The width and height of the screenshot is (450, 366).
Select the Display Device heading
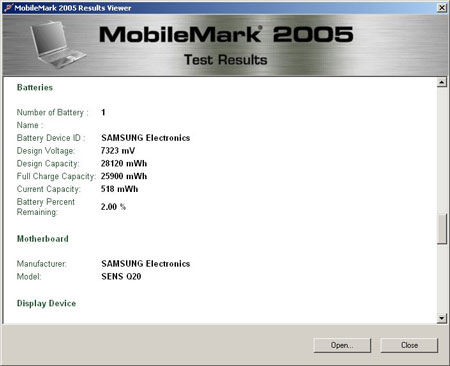click(46, 303)
